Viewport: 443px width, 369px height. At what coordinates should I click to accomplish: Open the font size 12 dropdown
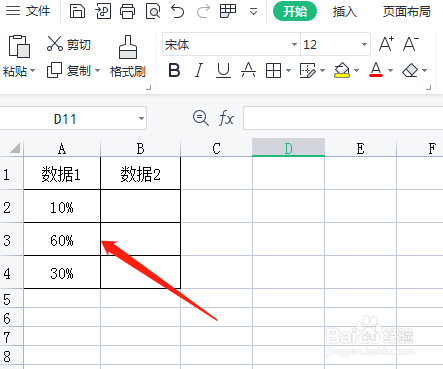click(364, 44)
